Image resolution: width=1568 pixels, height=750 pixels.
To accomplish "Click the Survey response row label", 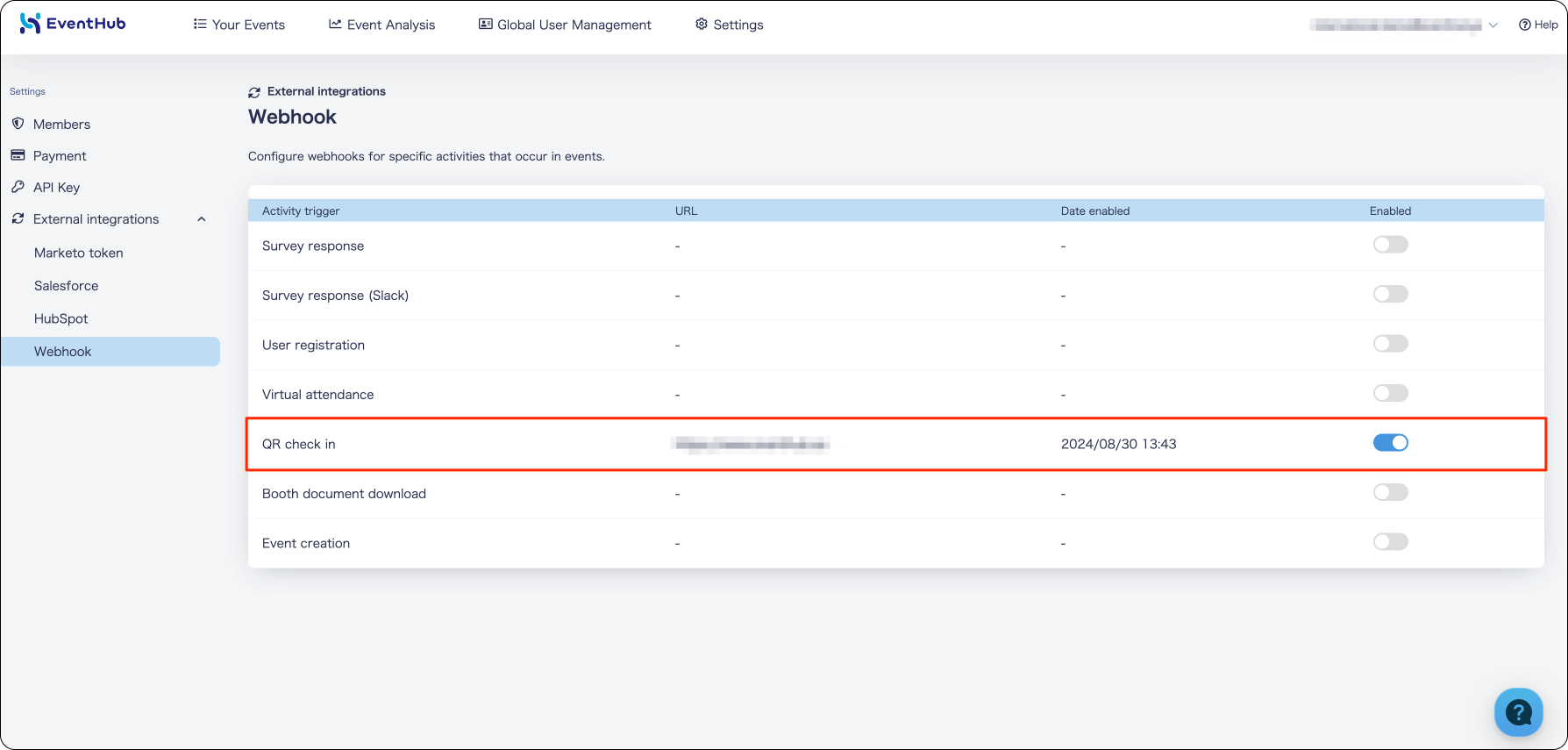I will (x=313, y=246).
